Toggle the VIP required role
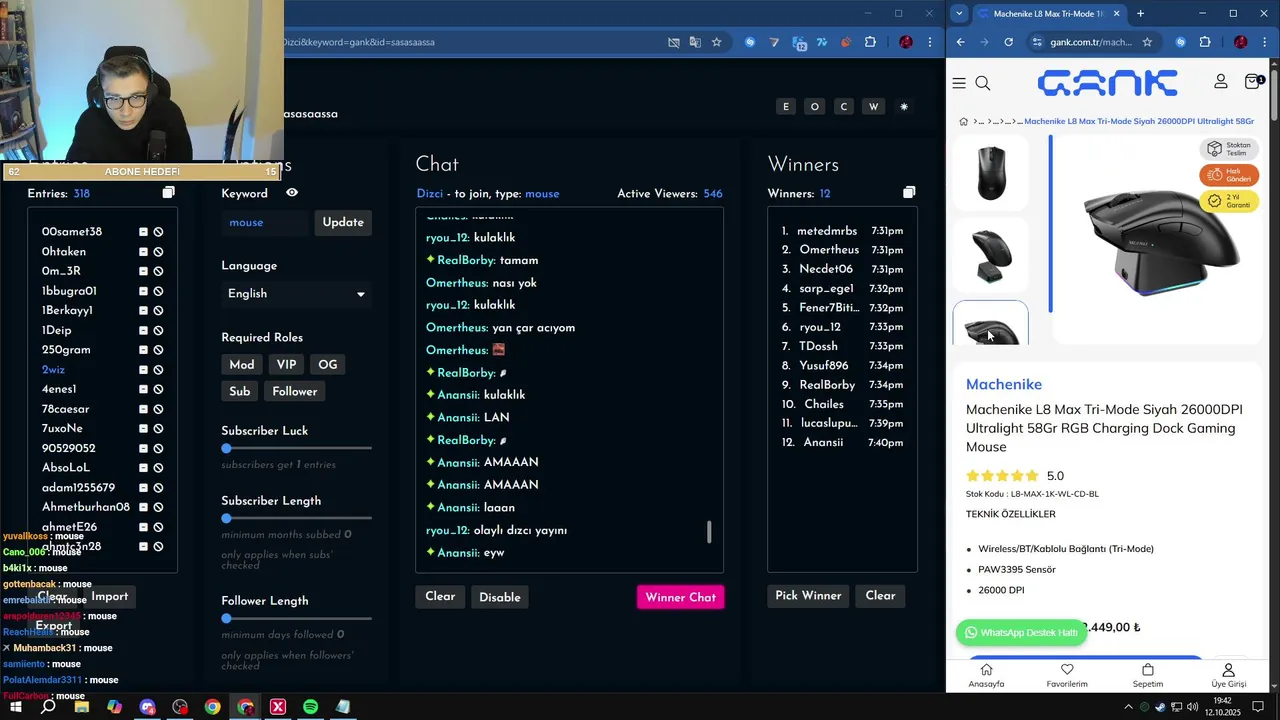The width and height of the screenshot is (1280, 720). click(x=286, y=365)
